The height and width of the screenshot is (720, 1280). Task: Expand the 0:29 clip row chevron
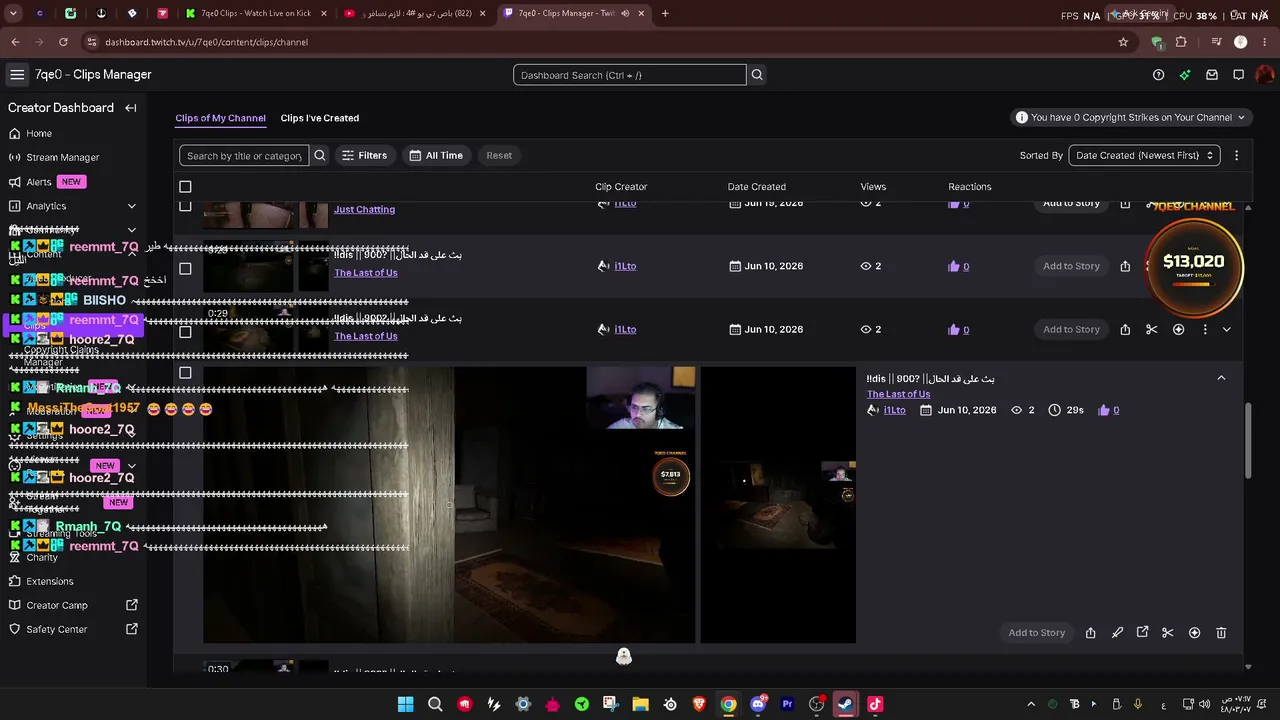(x=1227, y=329)
